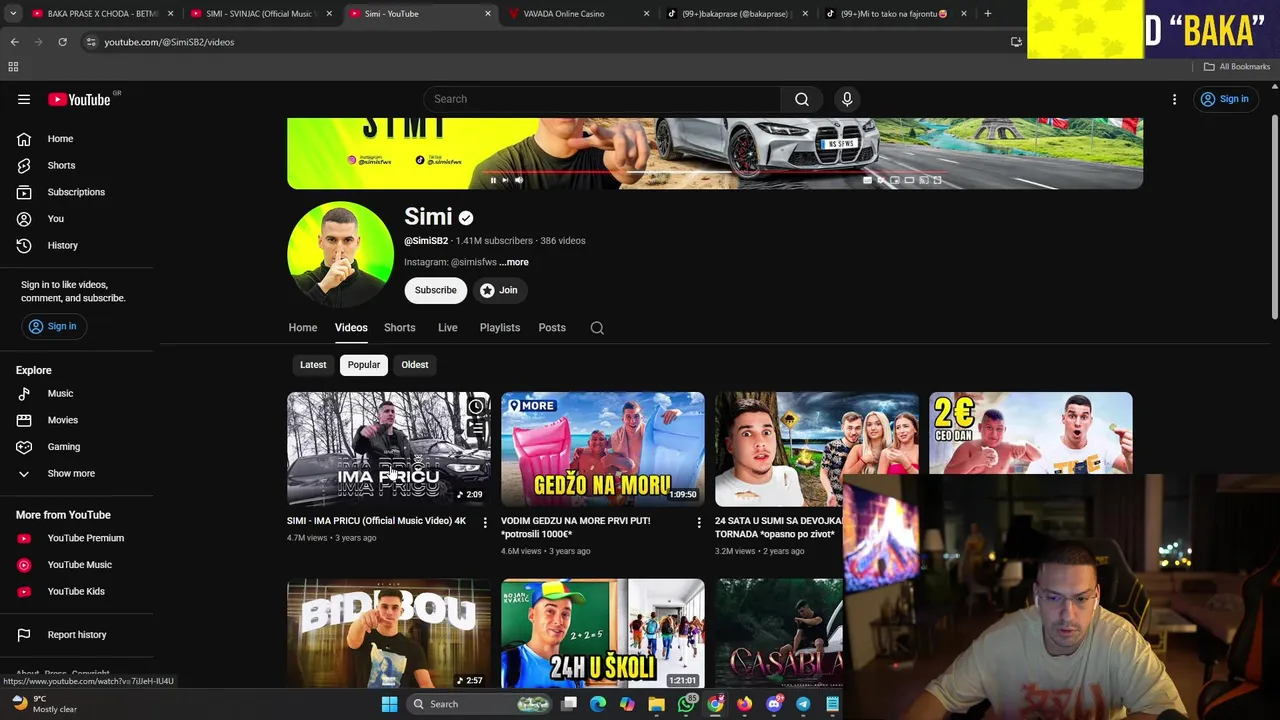1280x720 pixels.
Task: Click the Subscribe button
Action: tap(436, 290)
